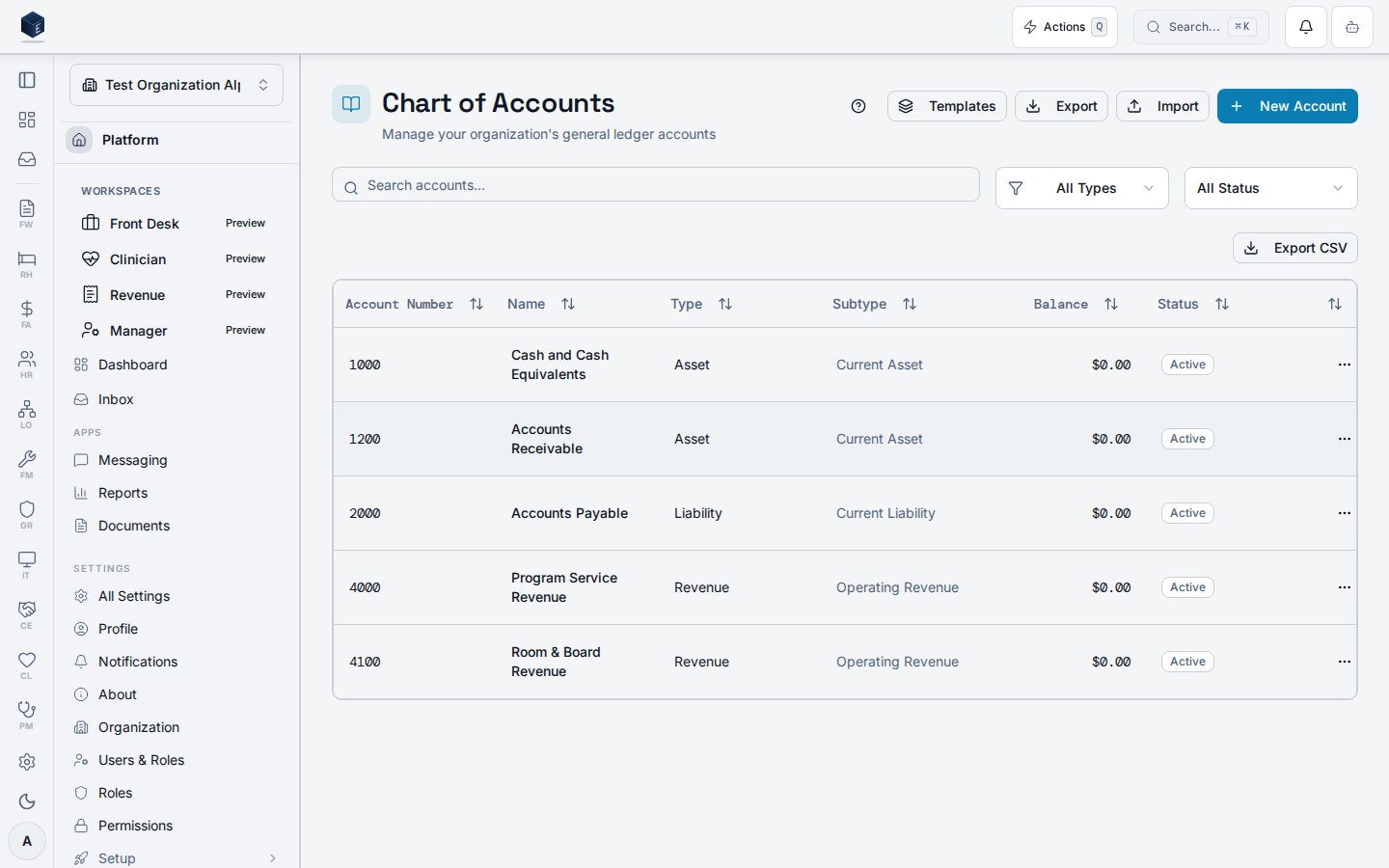The image size is (1389, 868).
Task: Open Reports in sidebar
Action: (177, 493)
